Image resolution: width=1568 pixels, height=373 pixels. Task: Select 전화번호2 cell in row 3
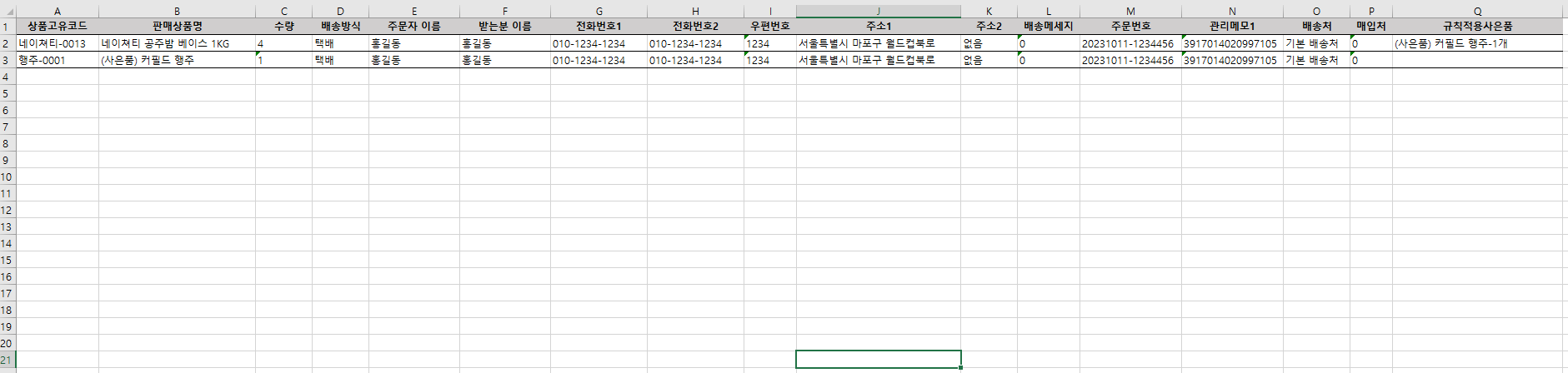tap(695, 60)
